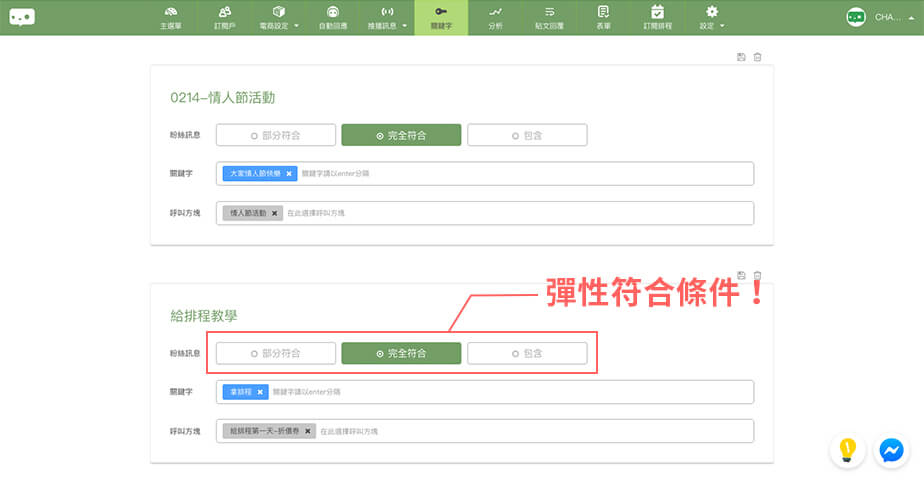Switch to the 貼文回覆 tab

point(549,17)
